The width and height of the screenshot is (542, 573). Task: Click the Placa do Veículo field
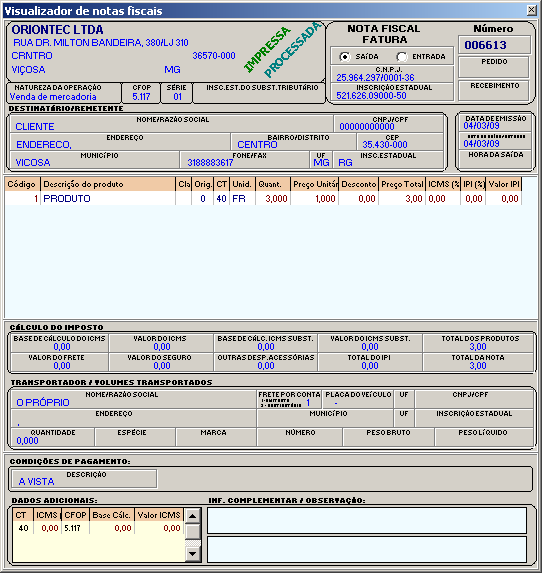(x=358, y=399)
